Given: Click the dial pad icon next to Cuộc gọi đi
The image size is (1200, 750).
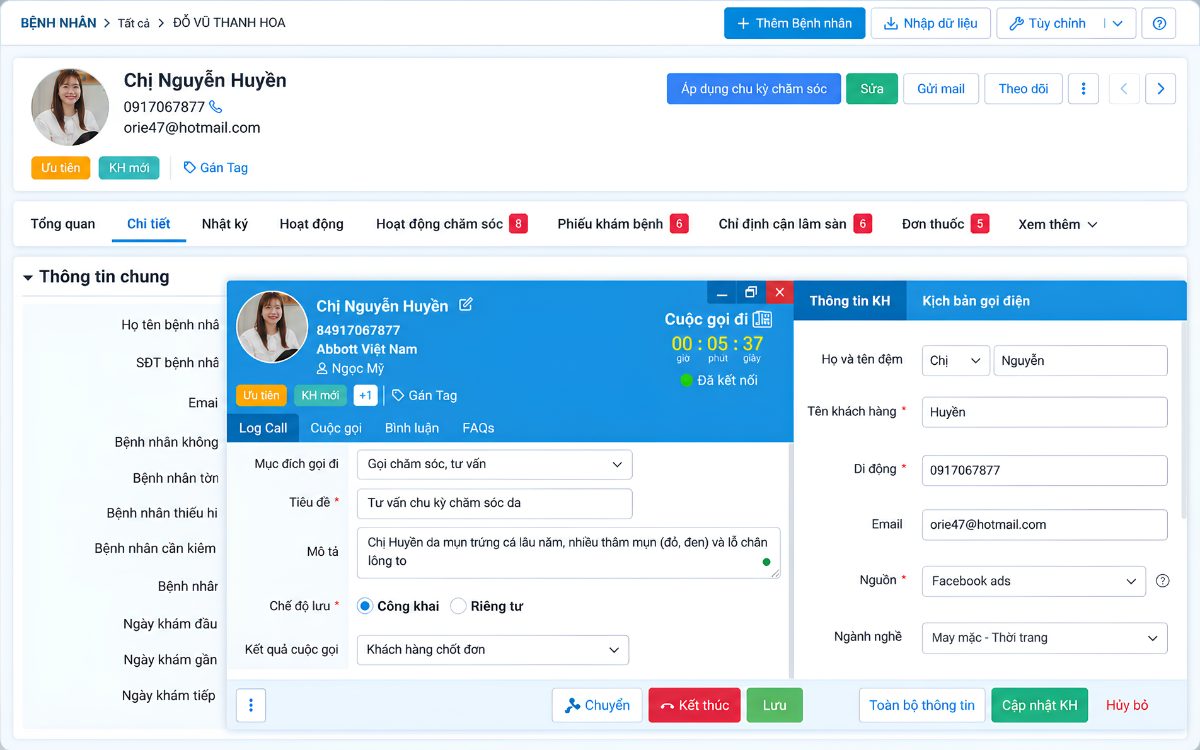Looking at the screenshot, I should point(762,319).
